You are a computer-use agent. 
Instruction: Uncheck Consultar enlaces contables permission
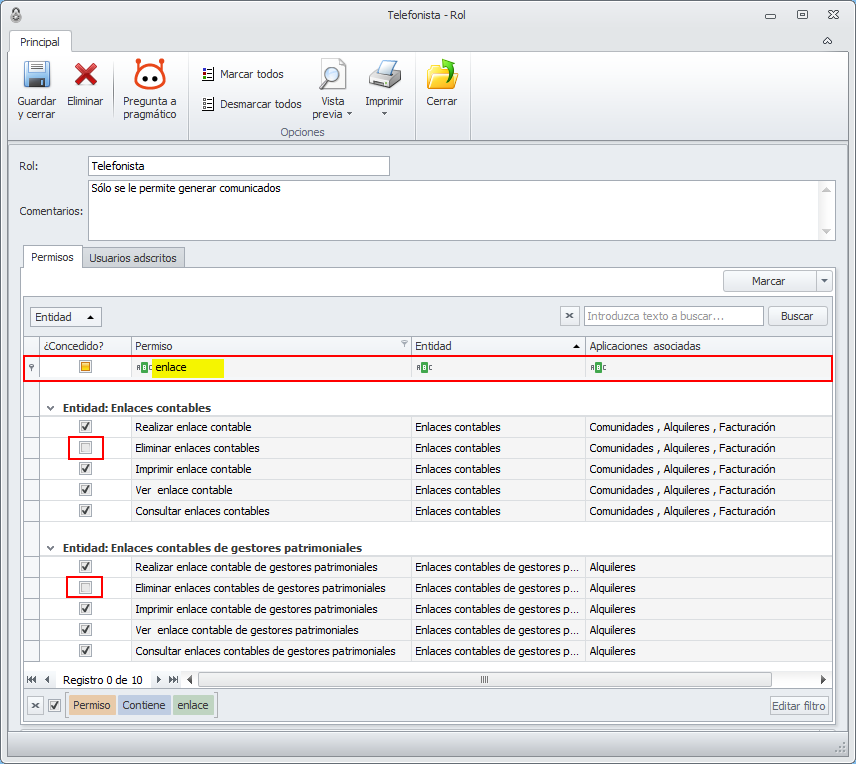86,511
